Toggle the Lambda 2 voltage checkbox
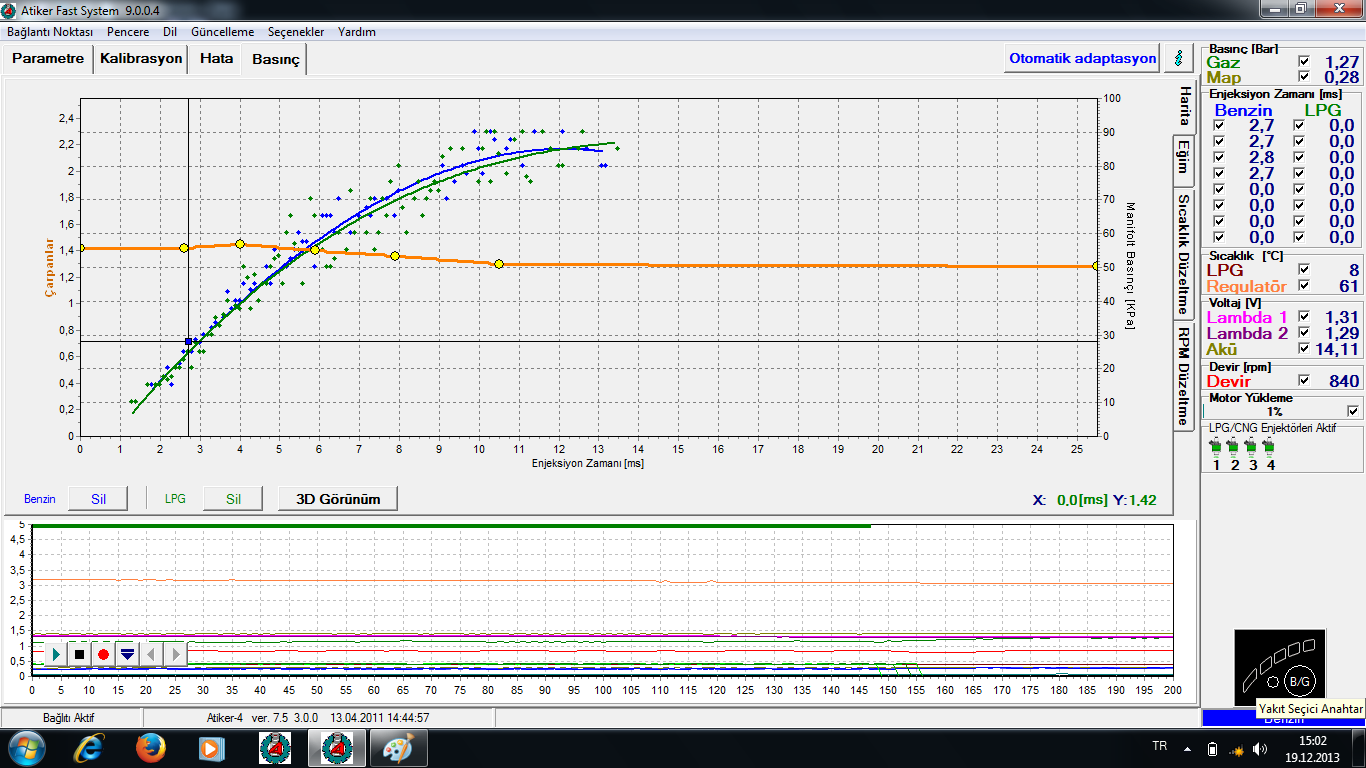 1303,332
